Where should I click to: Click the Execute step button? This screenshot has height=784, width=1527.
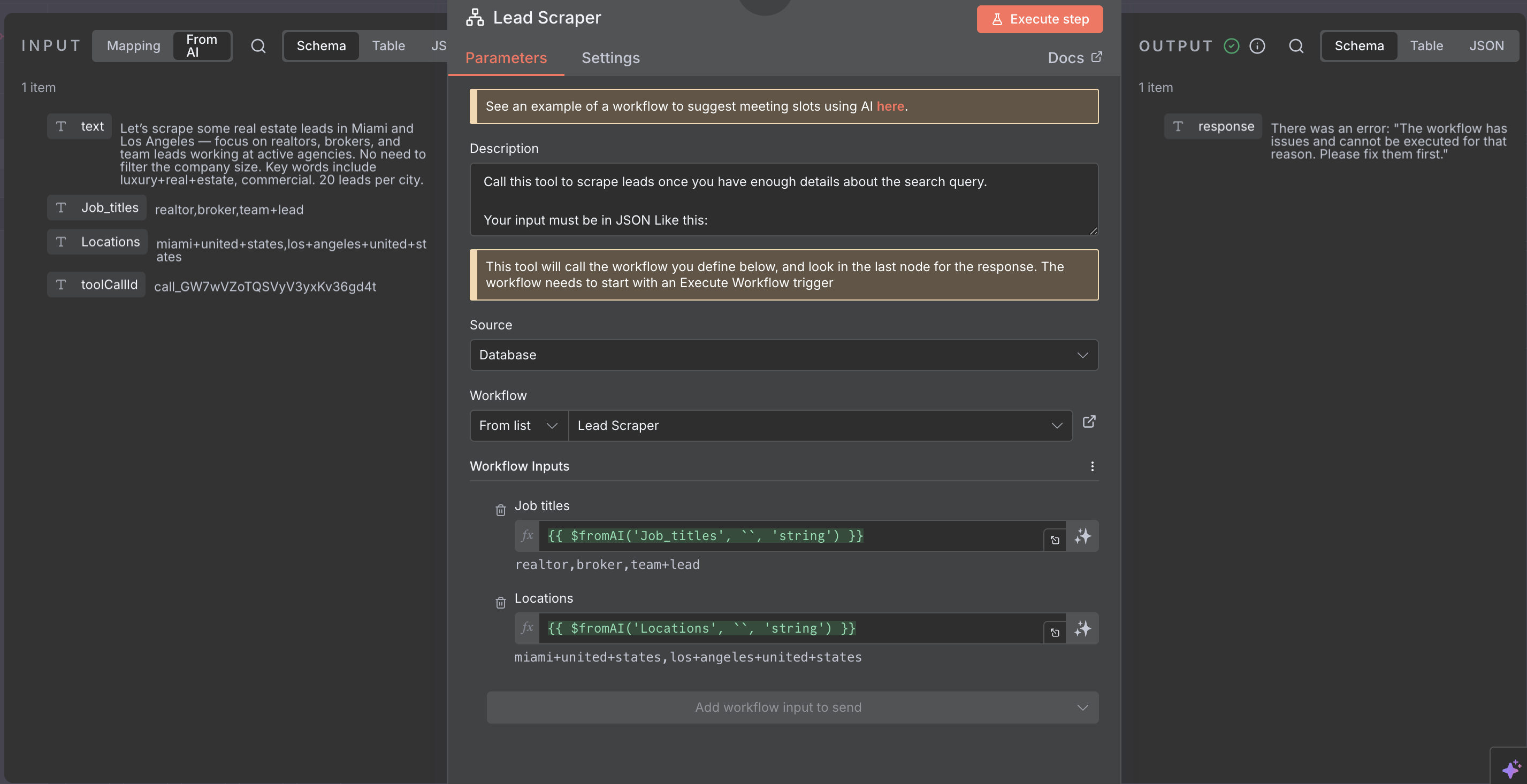coord(1039,19)
